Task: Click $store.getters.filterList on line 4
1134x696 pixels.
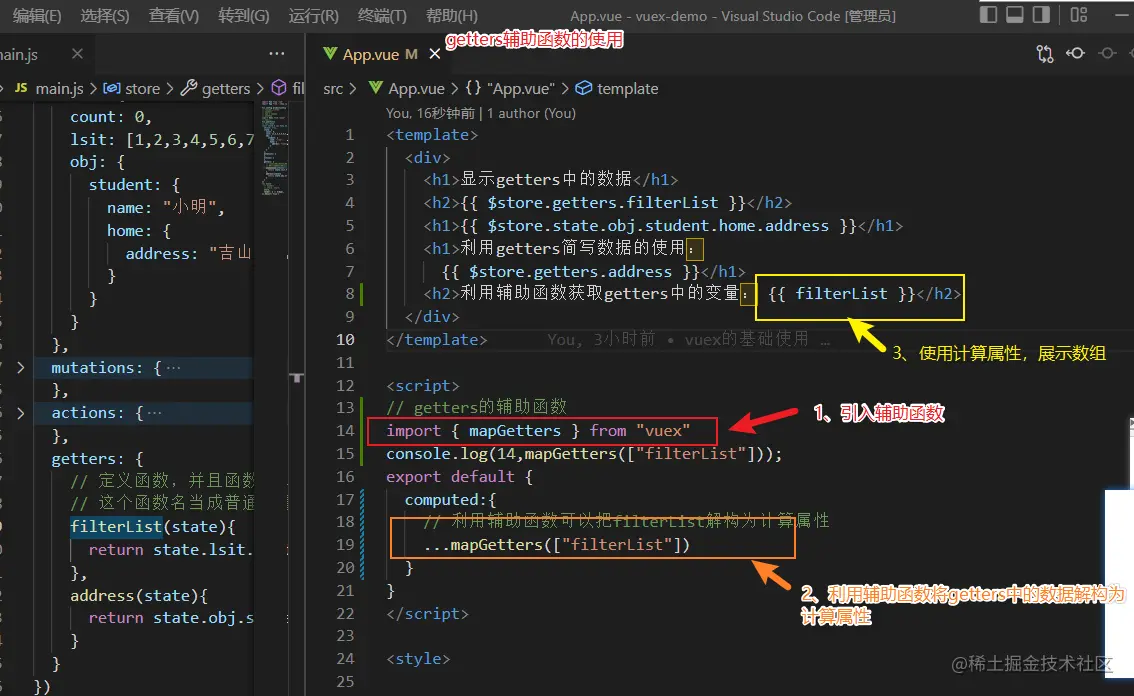Action: (603, 203)
